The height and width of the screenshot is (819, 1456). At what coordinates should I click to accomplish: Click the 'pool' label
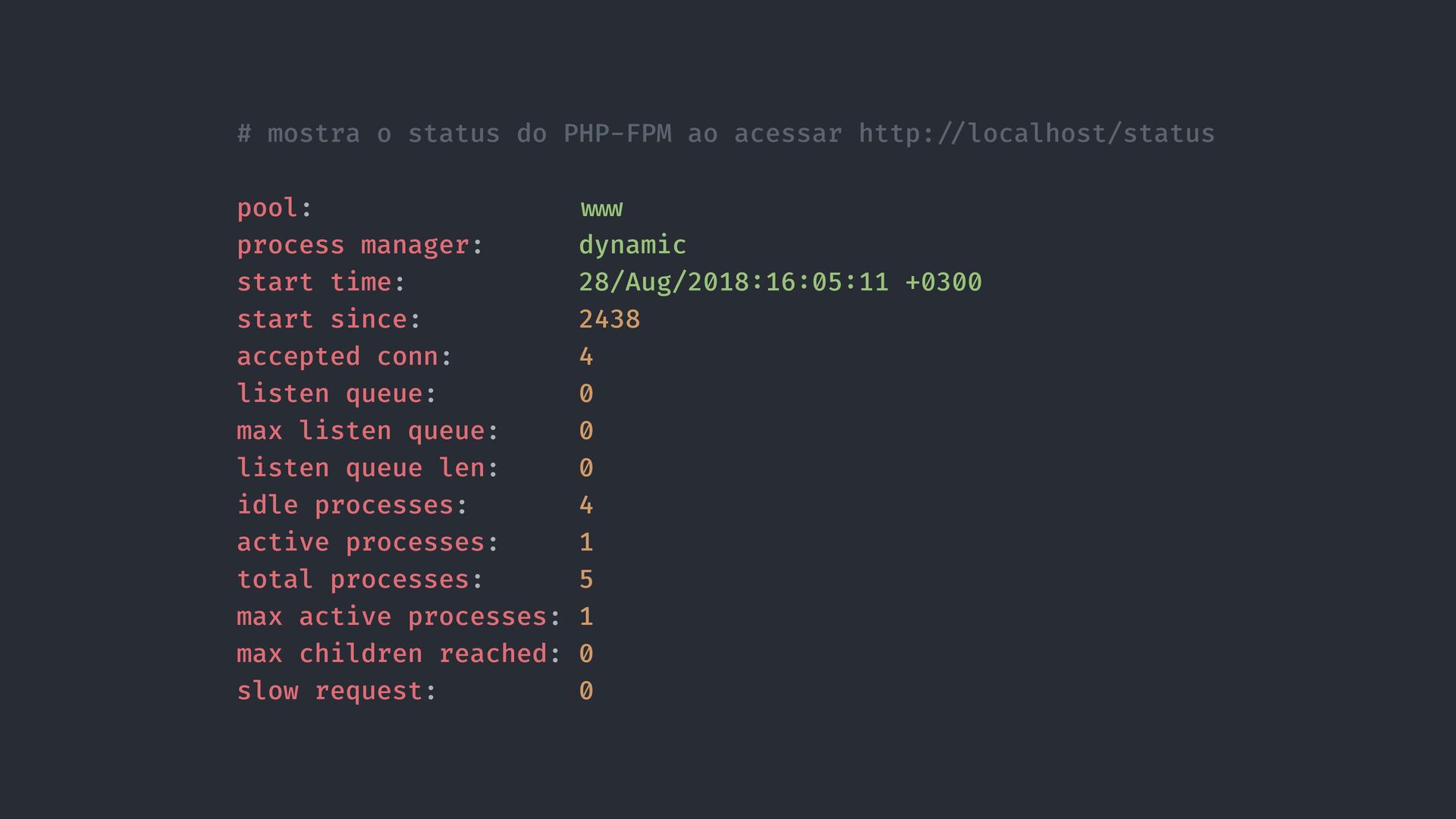[x=267, y=208]
